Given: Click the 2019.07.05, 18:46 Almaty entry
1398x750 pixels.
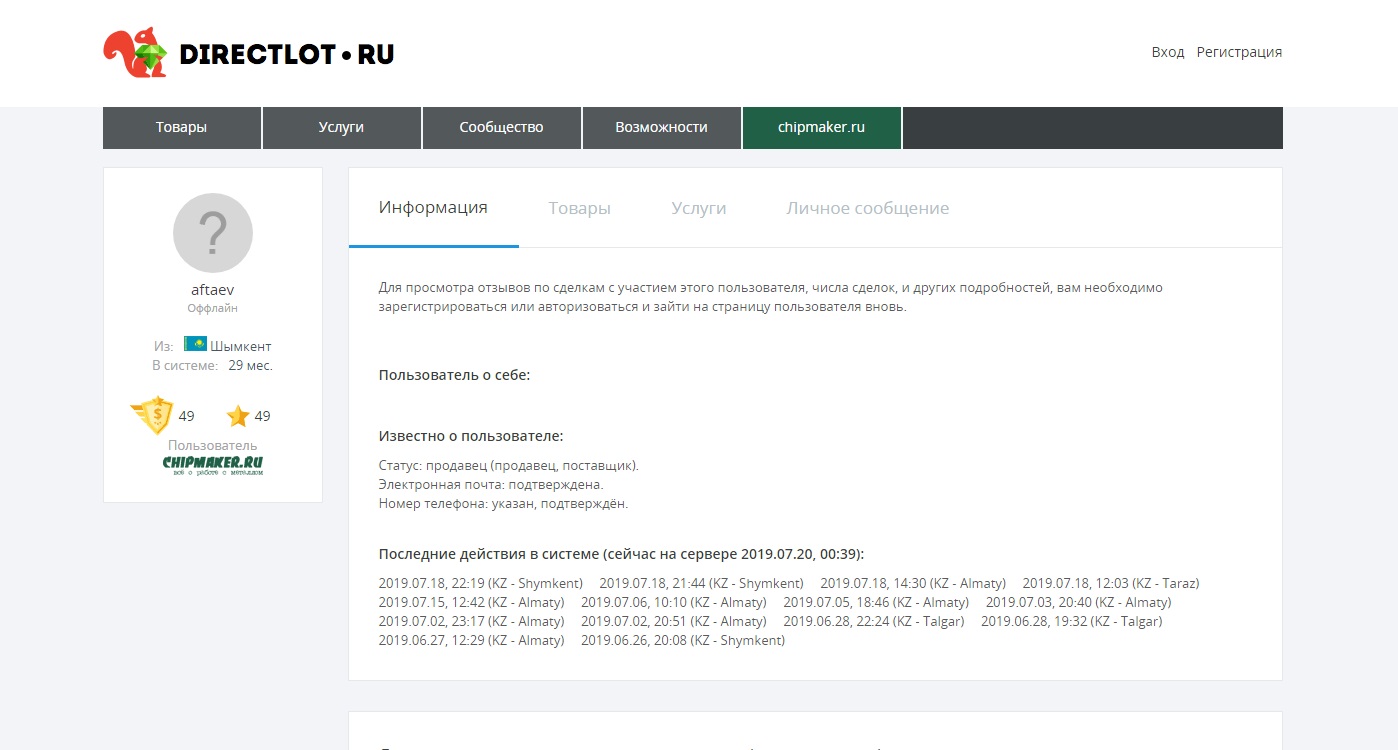Looking at the screenshot, I should click(x=876, y=602).
